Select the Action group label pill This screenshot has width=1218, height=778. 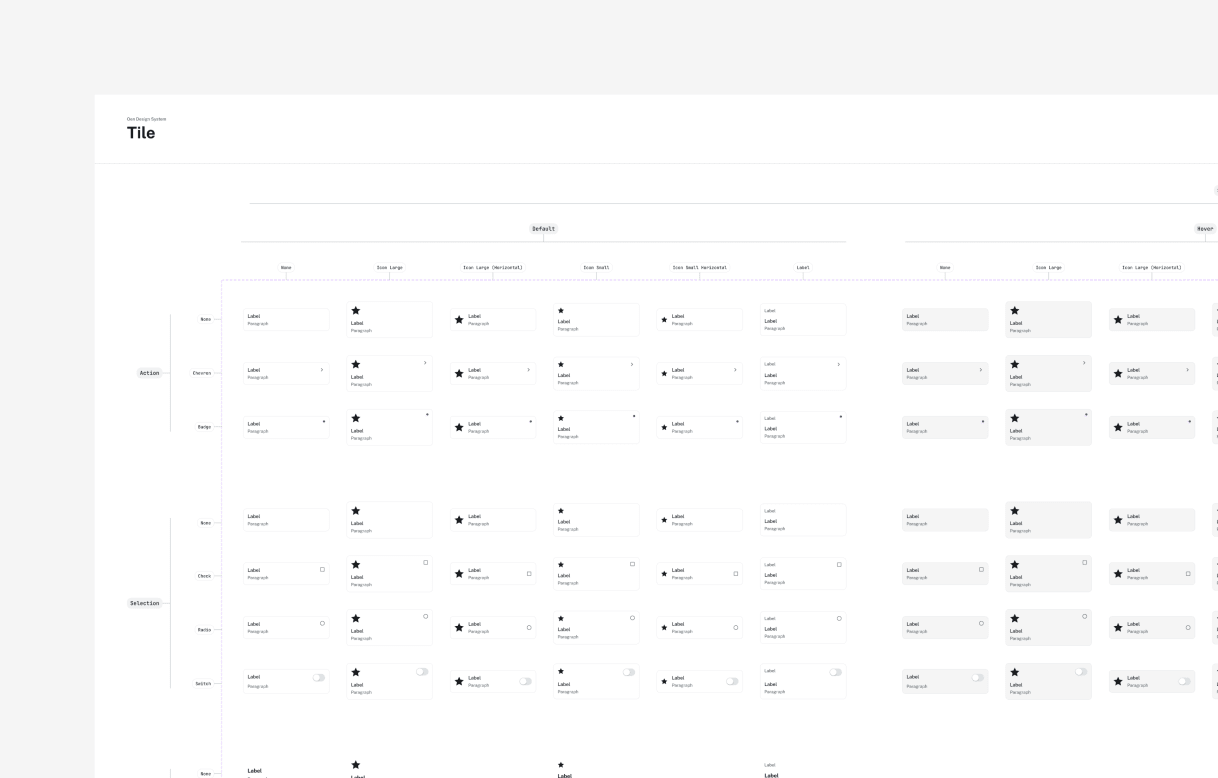[x=149, y=373]
